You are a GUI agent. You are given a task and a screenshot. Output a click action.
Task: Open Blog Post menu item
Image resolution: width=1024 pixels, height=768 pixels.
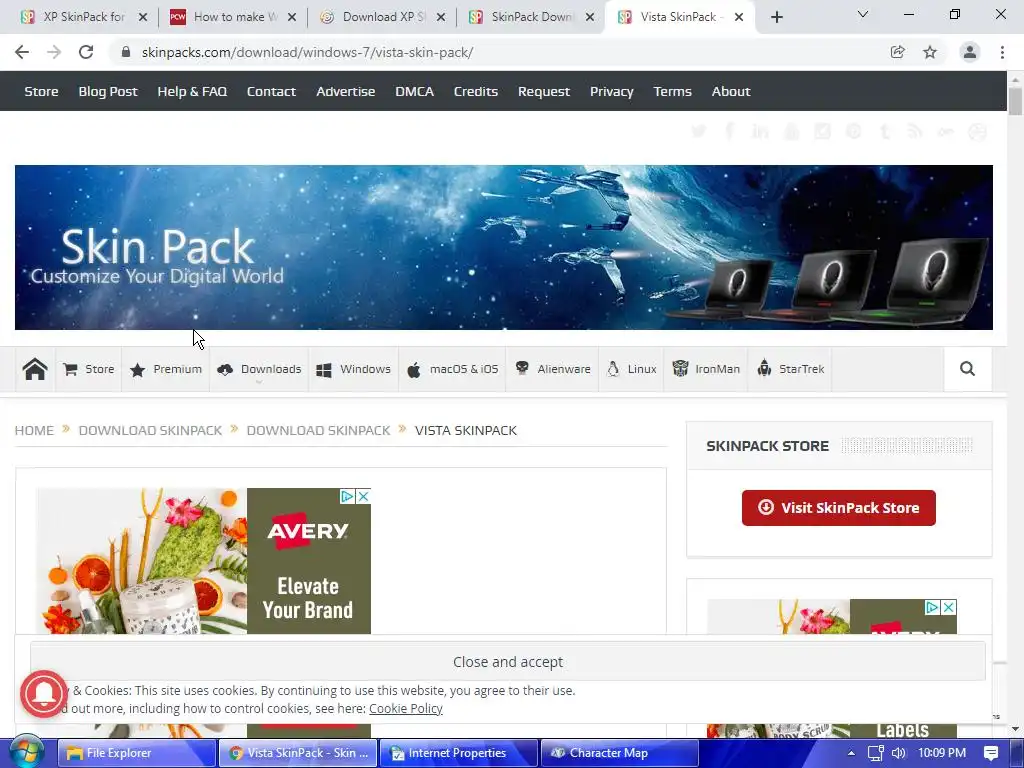(108, 91)
